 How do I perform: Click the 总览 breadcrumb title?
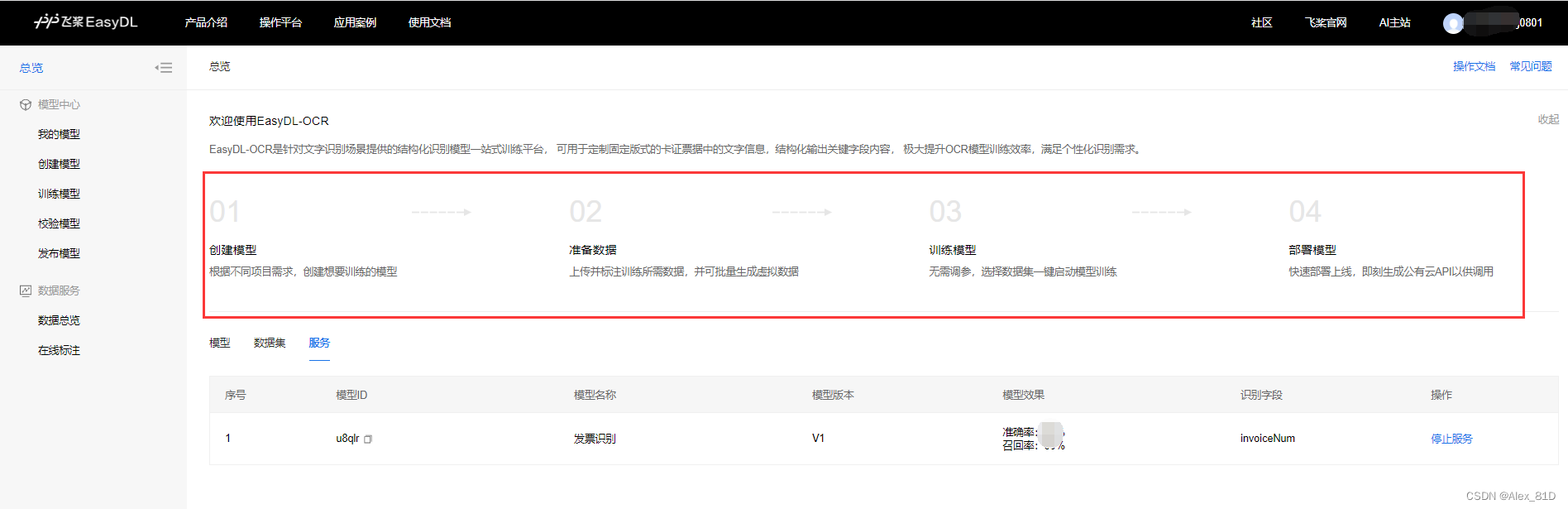(219, 66)
